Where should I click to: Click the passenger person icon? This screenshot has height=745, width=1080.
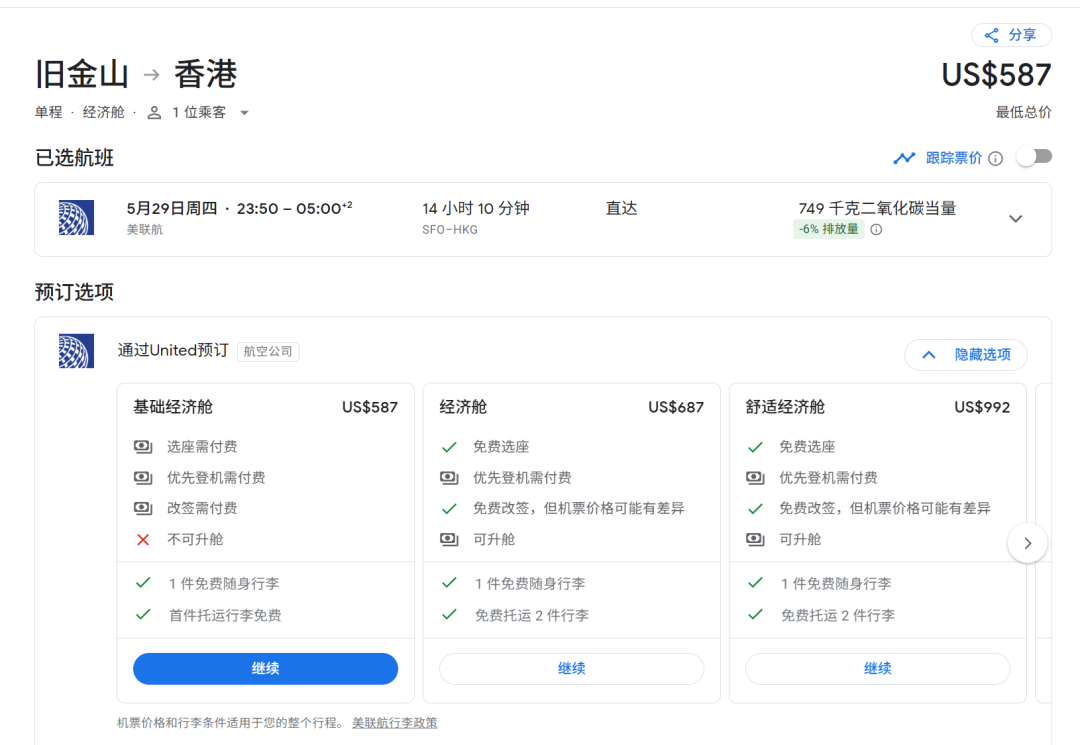click(x=154, y=113)
